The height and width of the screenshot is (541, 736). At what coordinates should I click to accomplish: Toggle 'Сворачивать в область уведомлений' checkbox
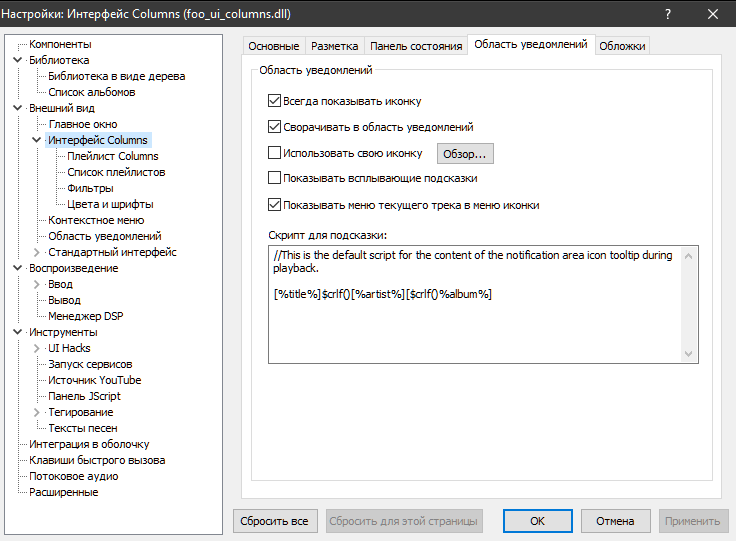click(275, 128)
